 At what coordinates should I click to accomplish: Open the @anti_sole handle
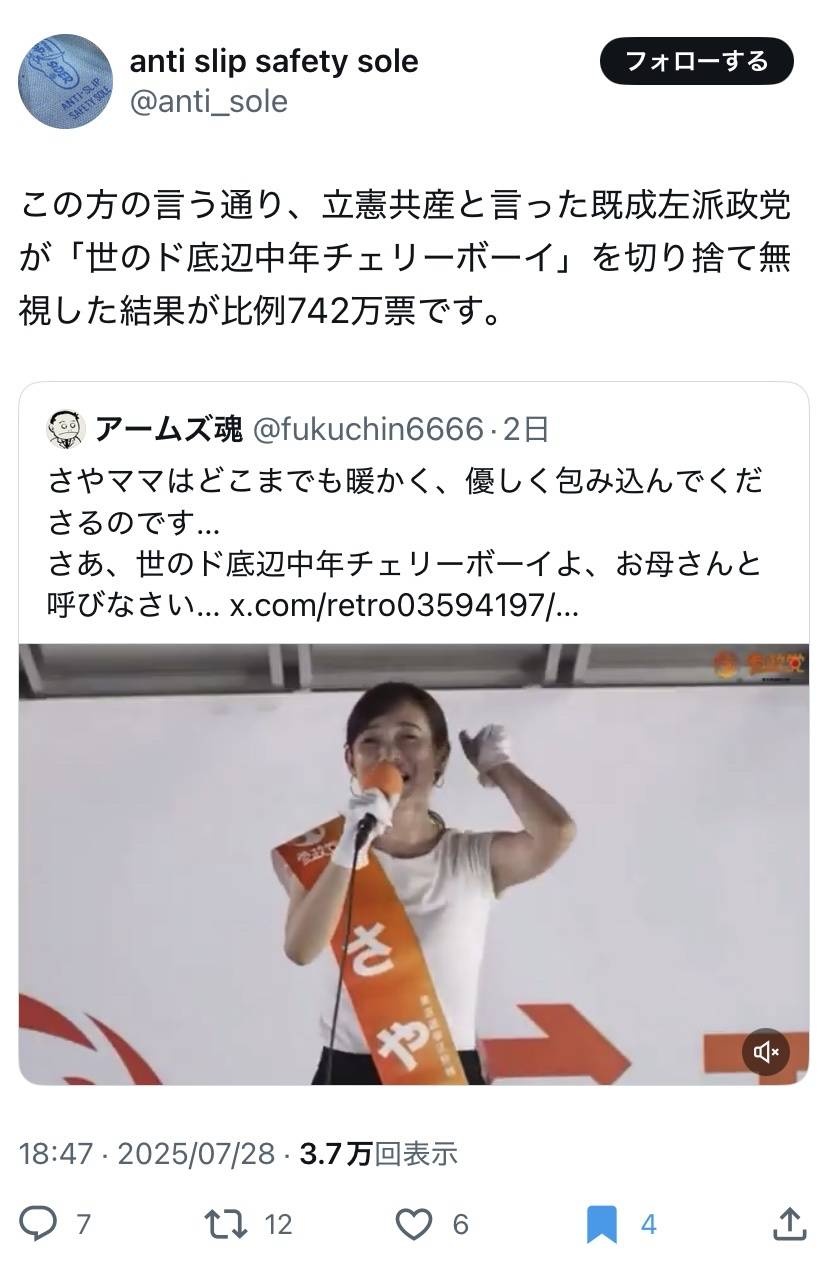click(x=209, y=101)
